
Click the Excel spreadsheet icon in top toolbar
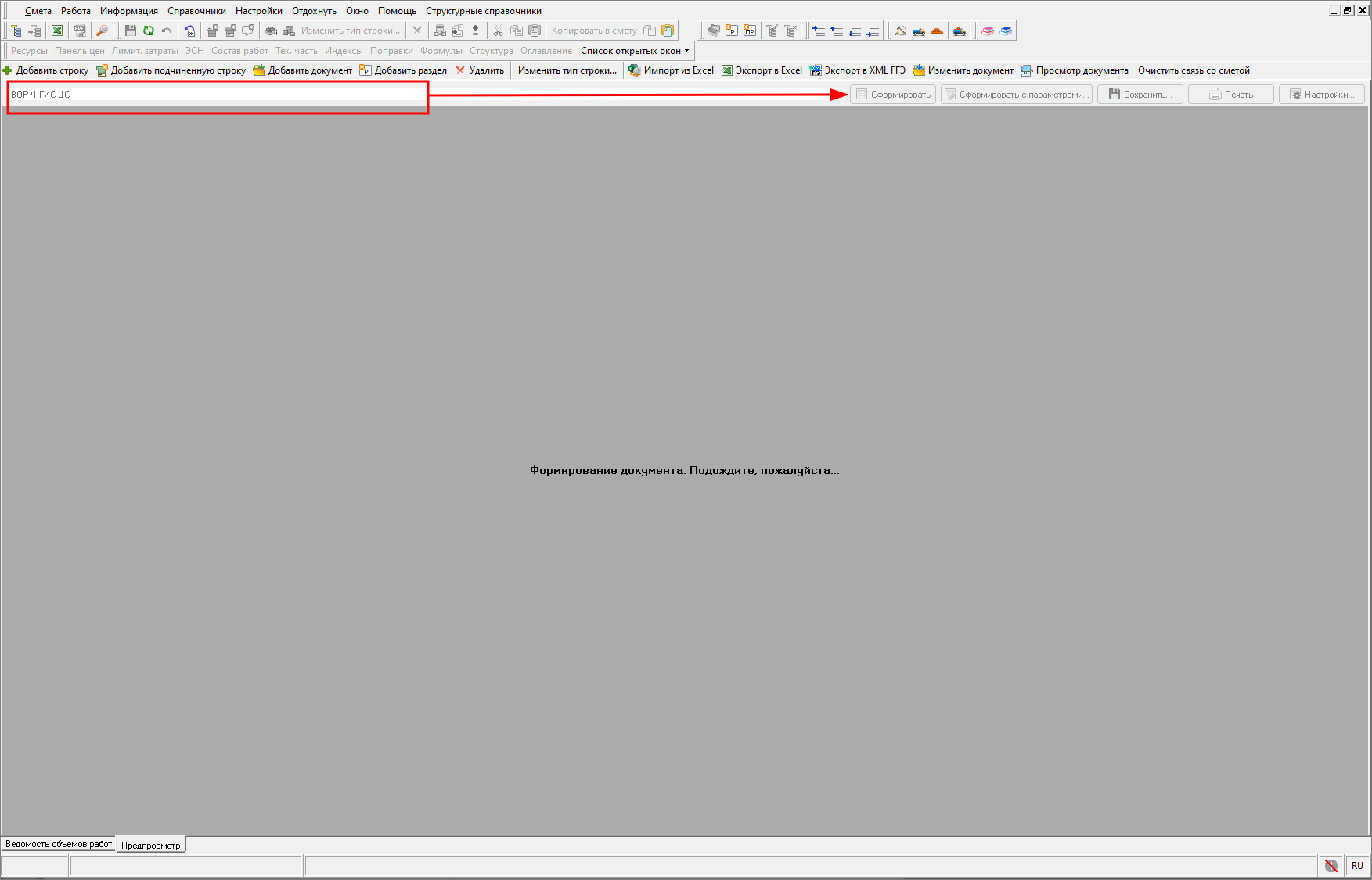pyautogui.click(x=57, y=31)
